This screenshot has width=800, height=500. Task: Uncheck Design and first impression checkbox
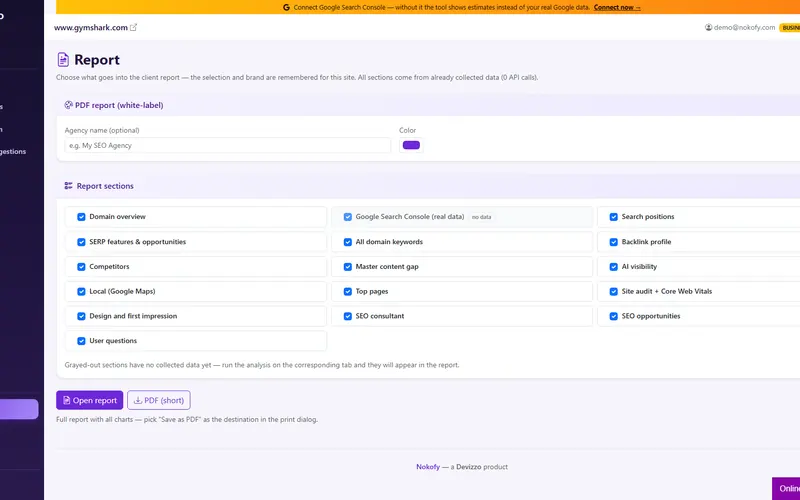pyautogui.click(x=81, y=316)
